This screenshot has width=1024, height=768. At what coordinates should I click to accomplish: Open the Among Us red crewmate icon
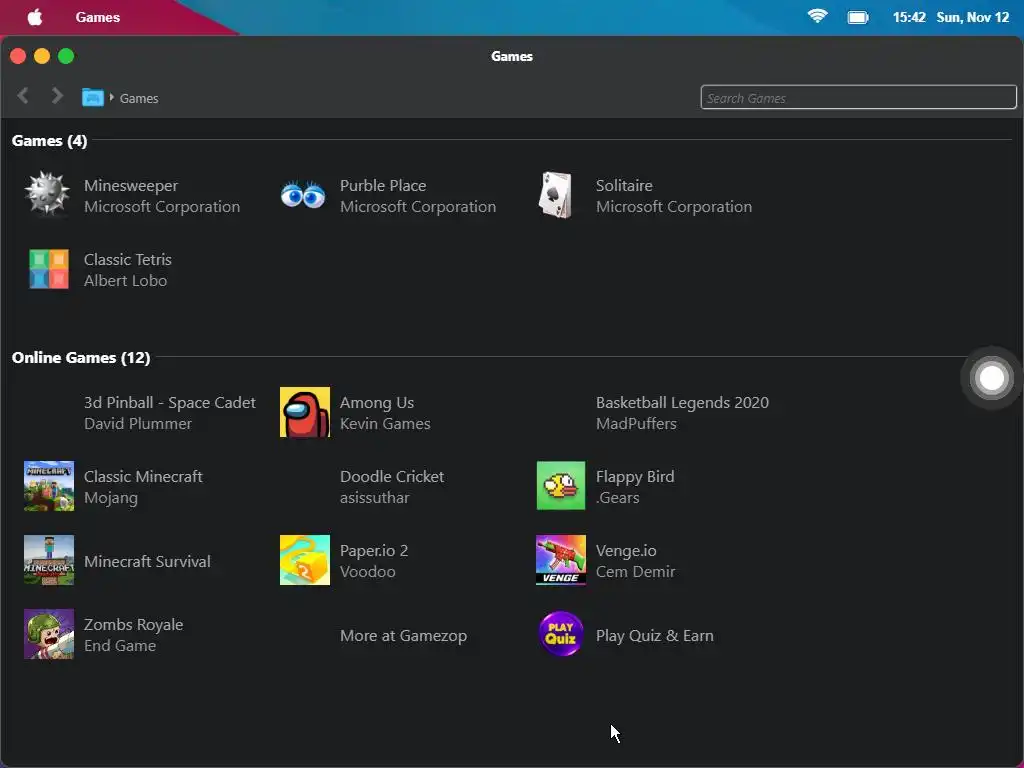(305, 412)
